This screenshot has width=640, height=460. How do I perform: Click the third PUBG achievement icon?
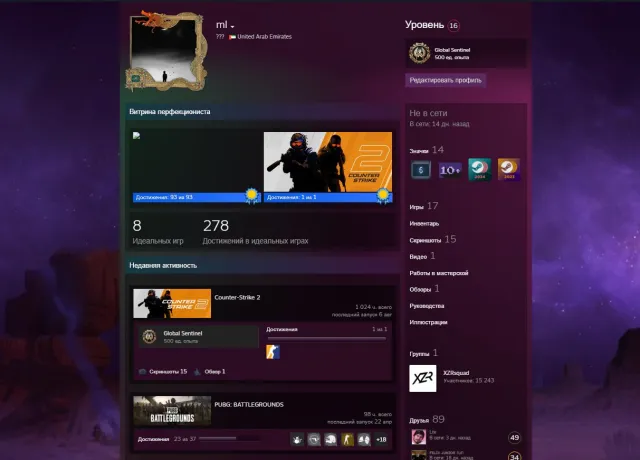[x=331, y=439]
